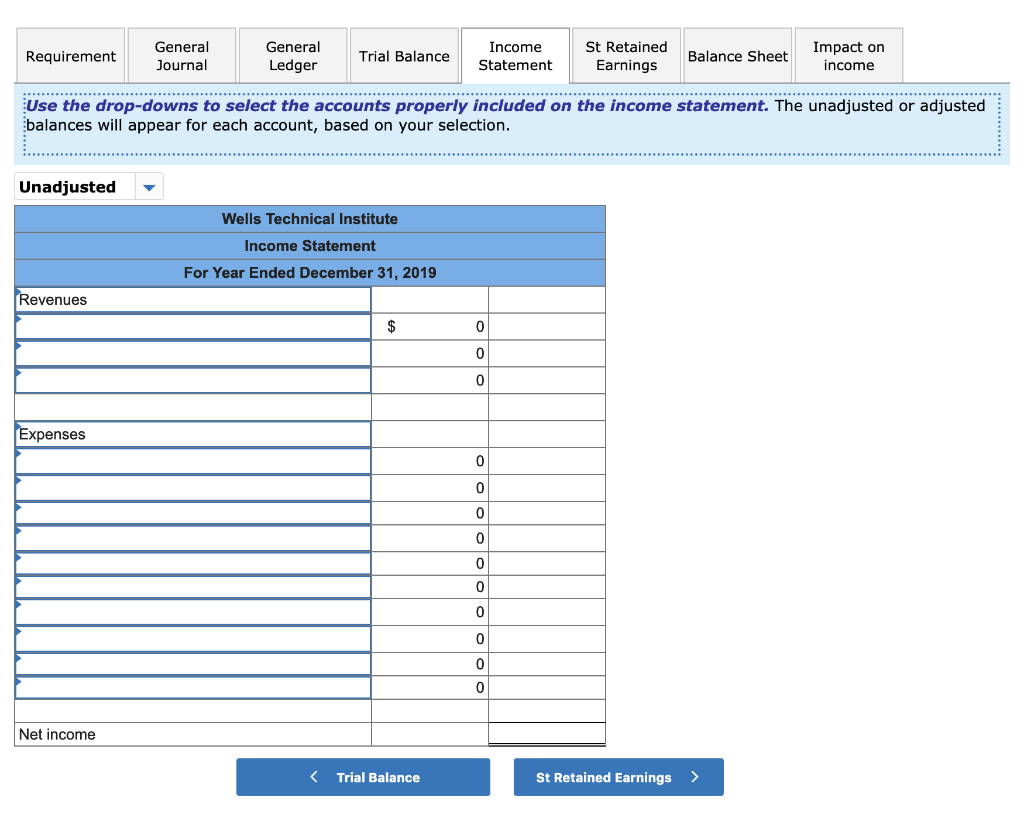The image size is (1024, 818).
Task: Open the last expense account dropdown
Action: pyautogui.click(x=192, y=687)
